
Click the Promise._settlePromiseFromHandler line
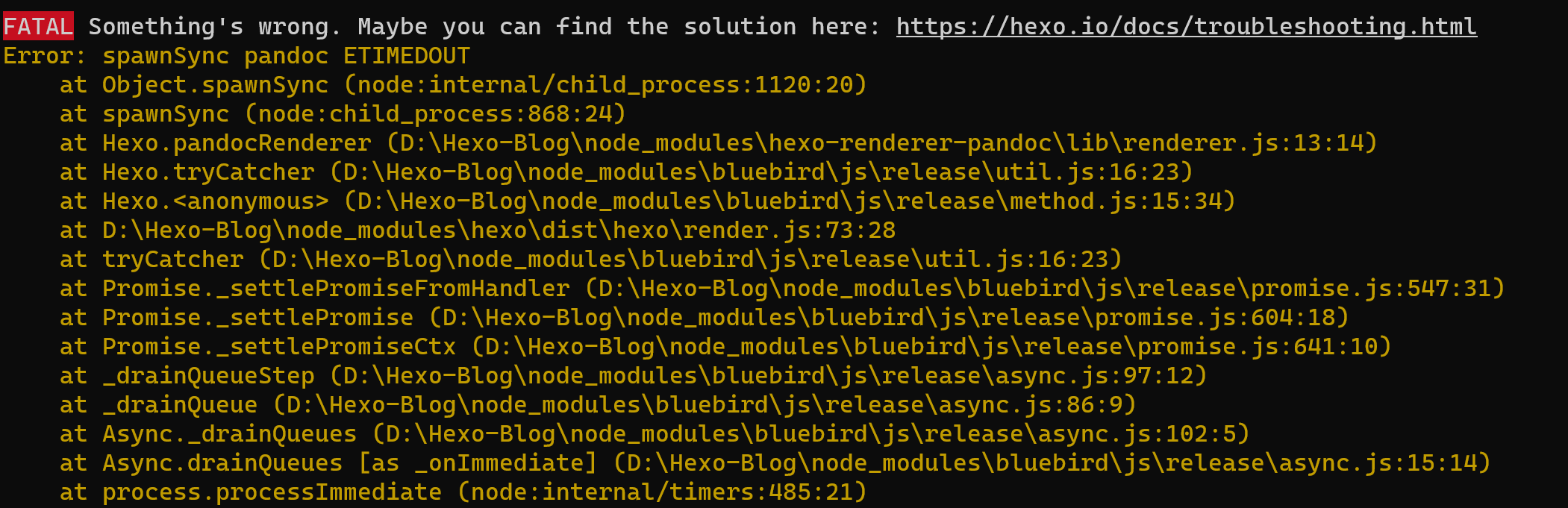point(782,289)
